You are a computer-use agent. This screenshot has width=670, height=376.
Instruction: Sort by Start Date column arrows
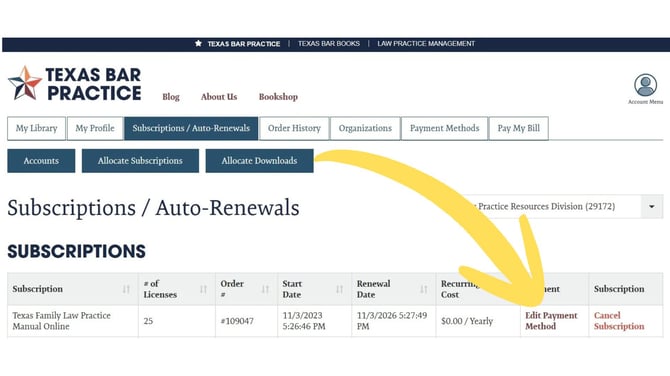(339, 289)
